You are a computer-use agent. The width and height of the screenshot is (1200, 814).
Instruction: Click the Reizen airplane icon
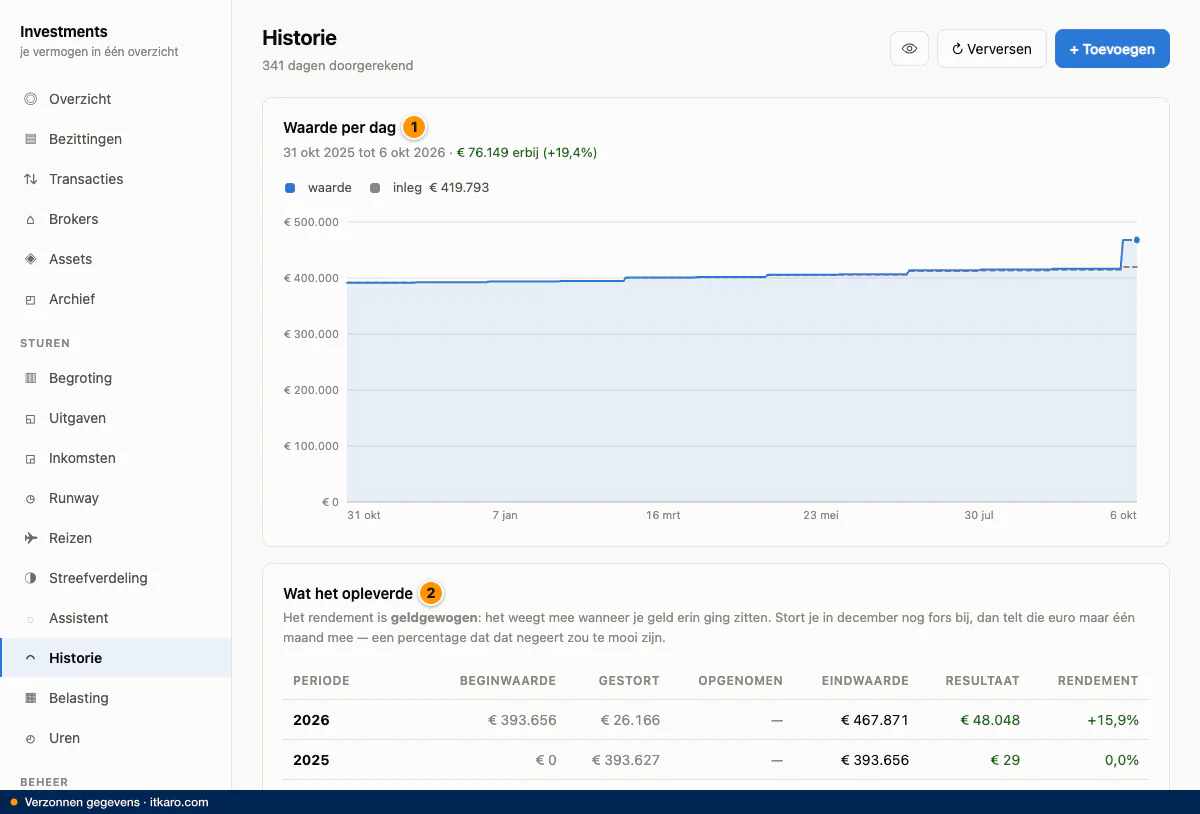pyautogui.click(x=30, y=538)
